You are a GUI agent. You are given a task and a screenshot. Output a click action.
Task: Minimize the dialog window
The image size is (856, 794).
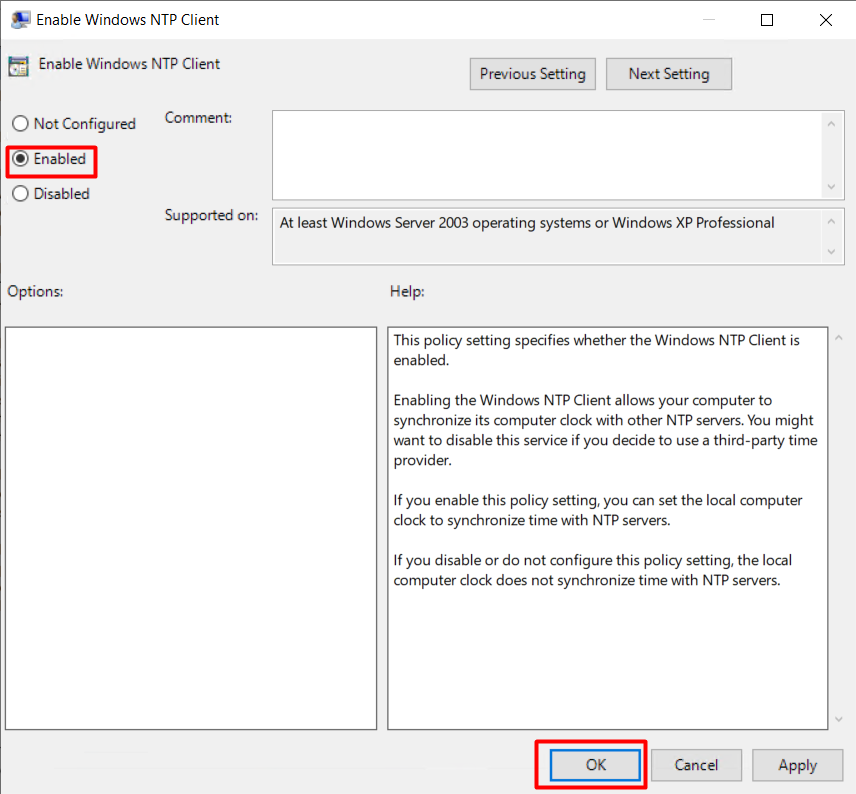(x=709, y=20)
